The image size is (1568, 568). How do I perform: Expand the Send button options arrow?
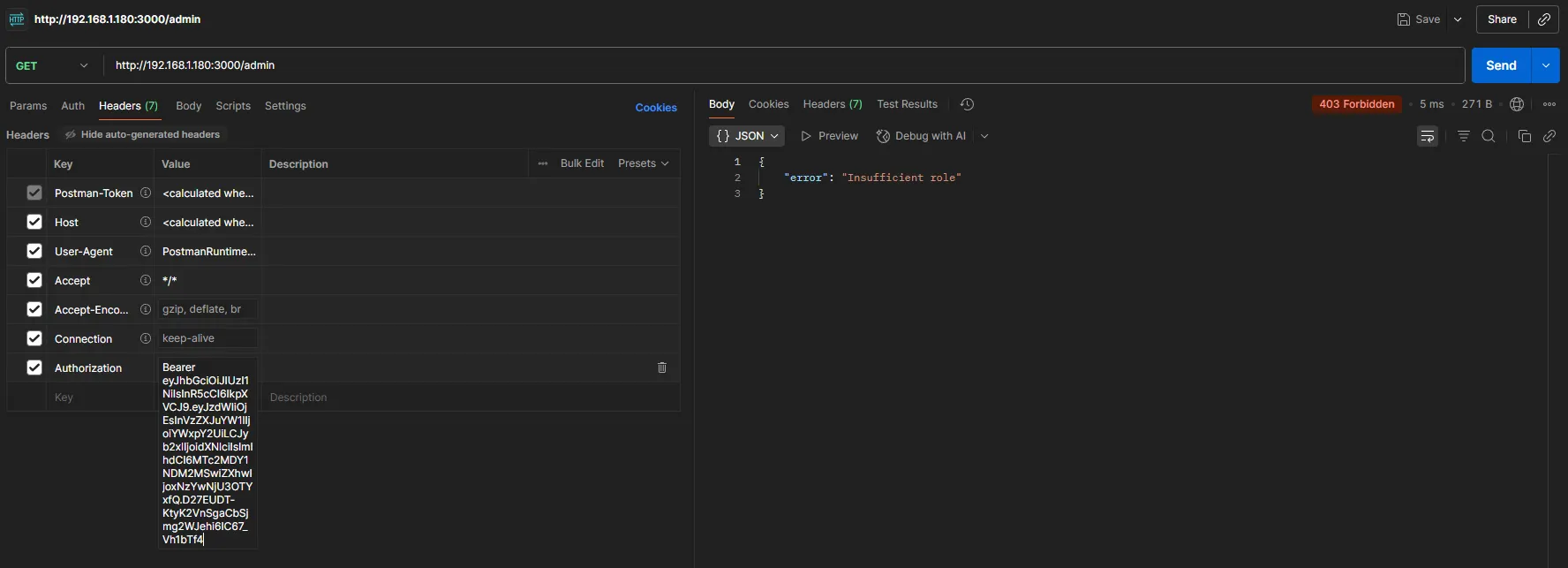tap(1546, 65)
